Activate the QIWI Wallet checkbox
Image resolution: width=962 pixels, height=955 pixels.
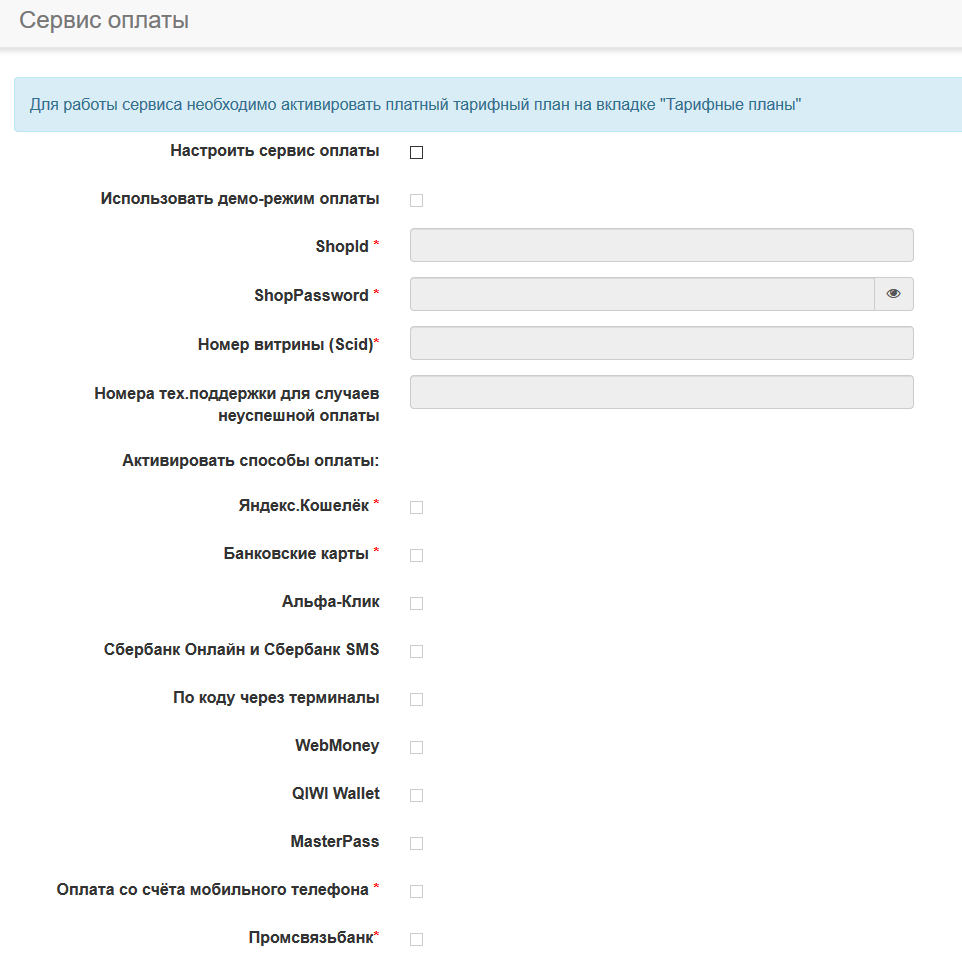(417, 795)
